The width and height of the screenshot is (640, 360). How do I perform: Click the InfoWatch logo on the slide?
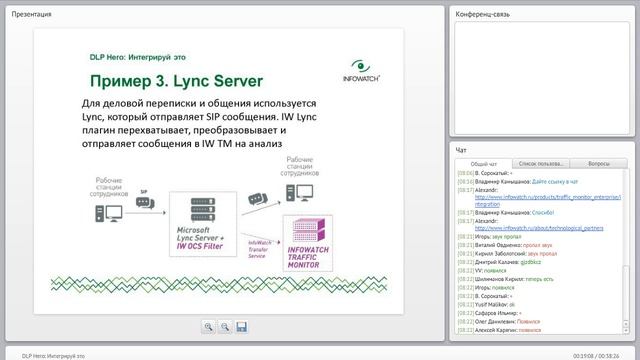pyautogui.click(x=361, y=71)
